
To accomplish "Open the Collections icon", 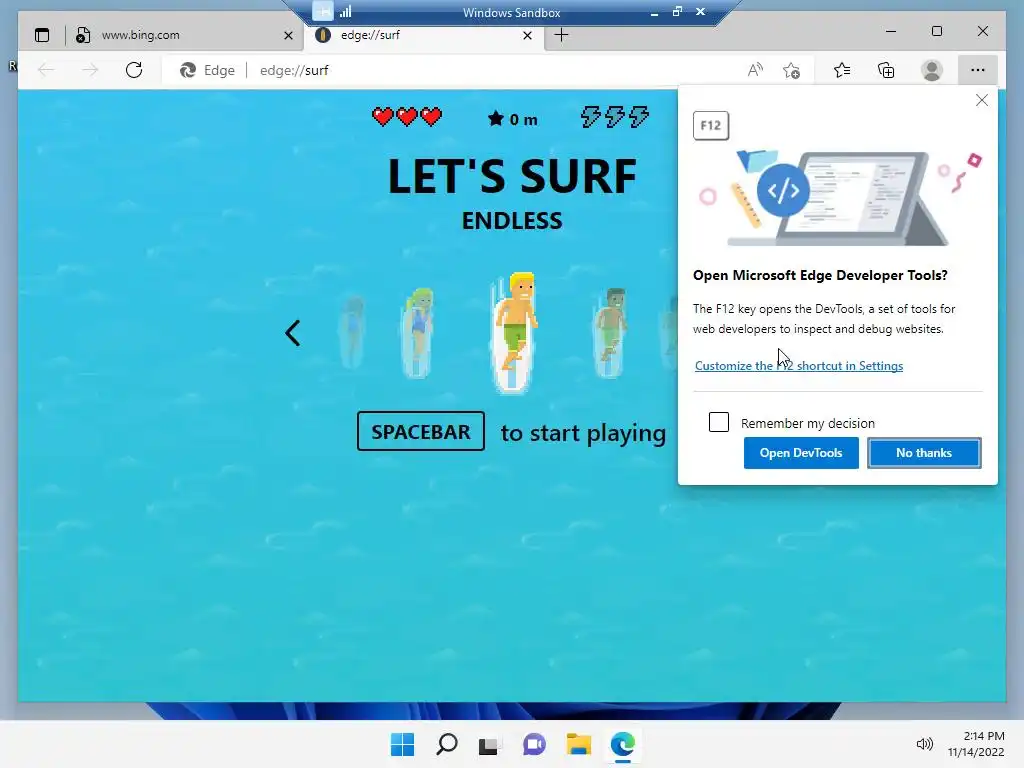I will [x=886, y=70].
